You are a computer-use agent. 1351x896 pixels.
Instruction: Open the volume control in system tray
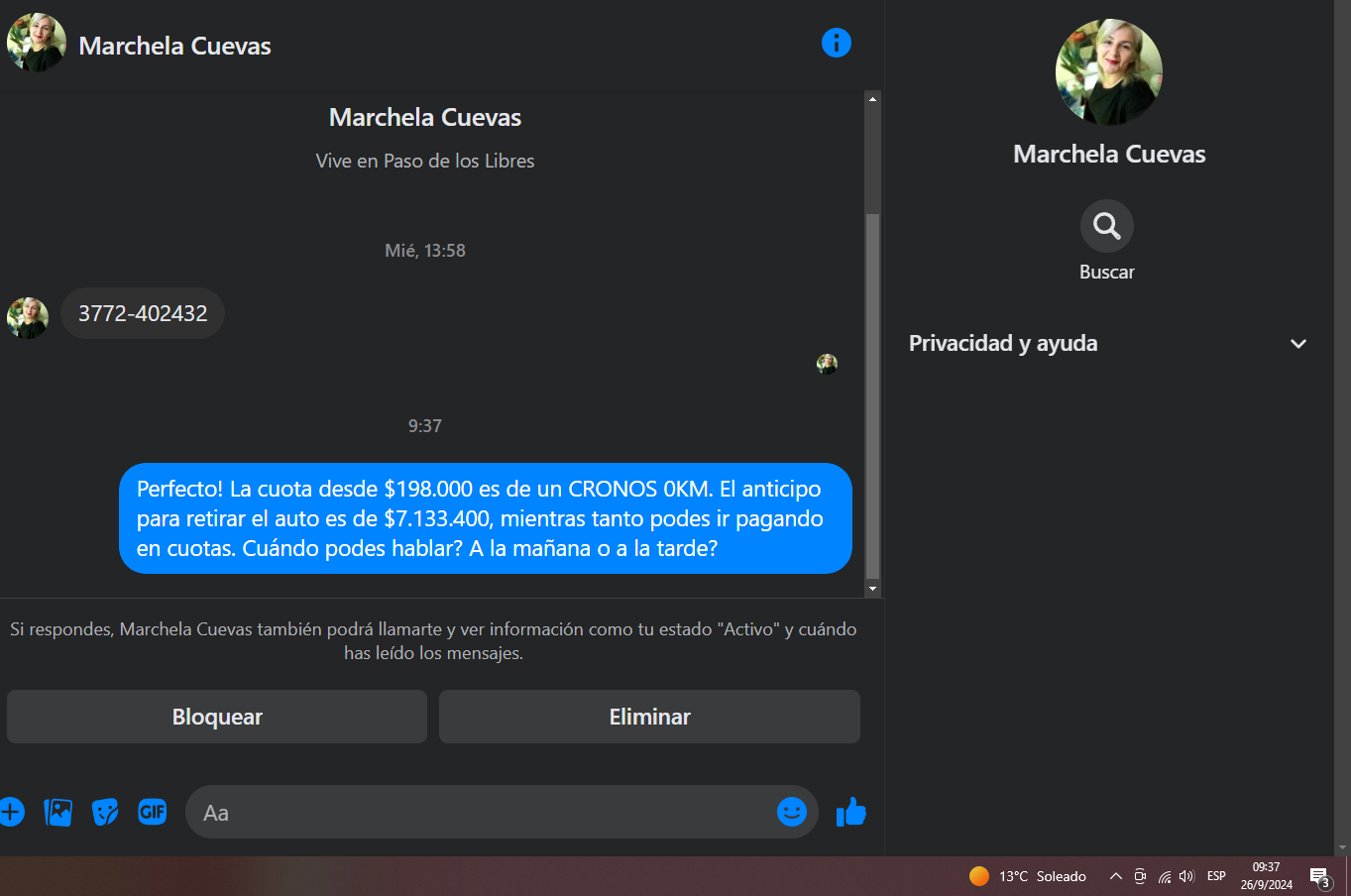pyautogui.click(x=1186, y=876)
